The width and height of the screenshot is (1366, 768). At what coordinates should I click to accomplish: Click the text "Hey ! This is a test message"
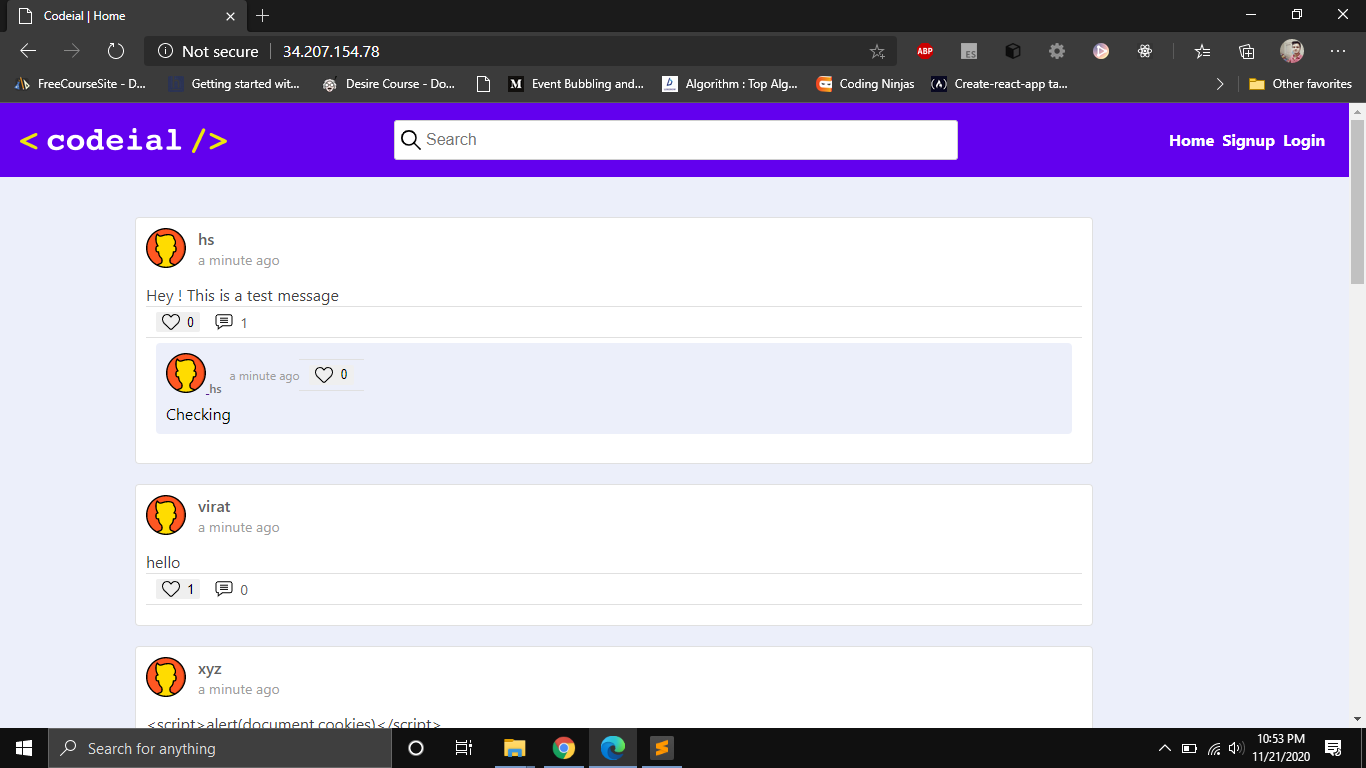243,296
